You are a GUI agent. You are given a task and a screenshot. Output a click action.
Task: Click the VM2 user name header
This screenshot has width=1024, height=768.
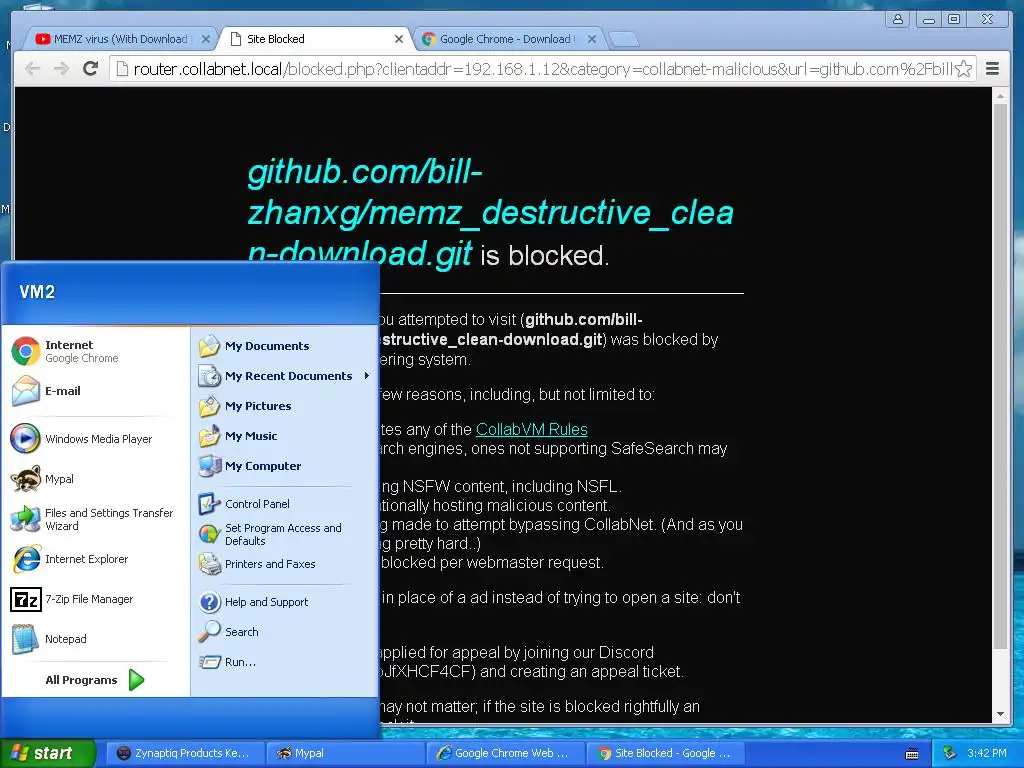tap(37, 292)
